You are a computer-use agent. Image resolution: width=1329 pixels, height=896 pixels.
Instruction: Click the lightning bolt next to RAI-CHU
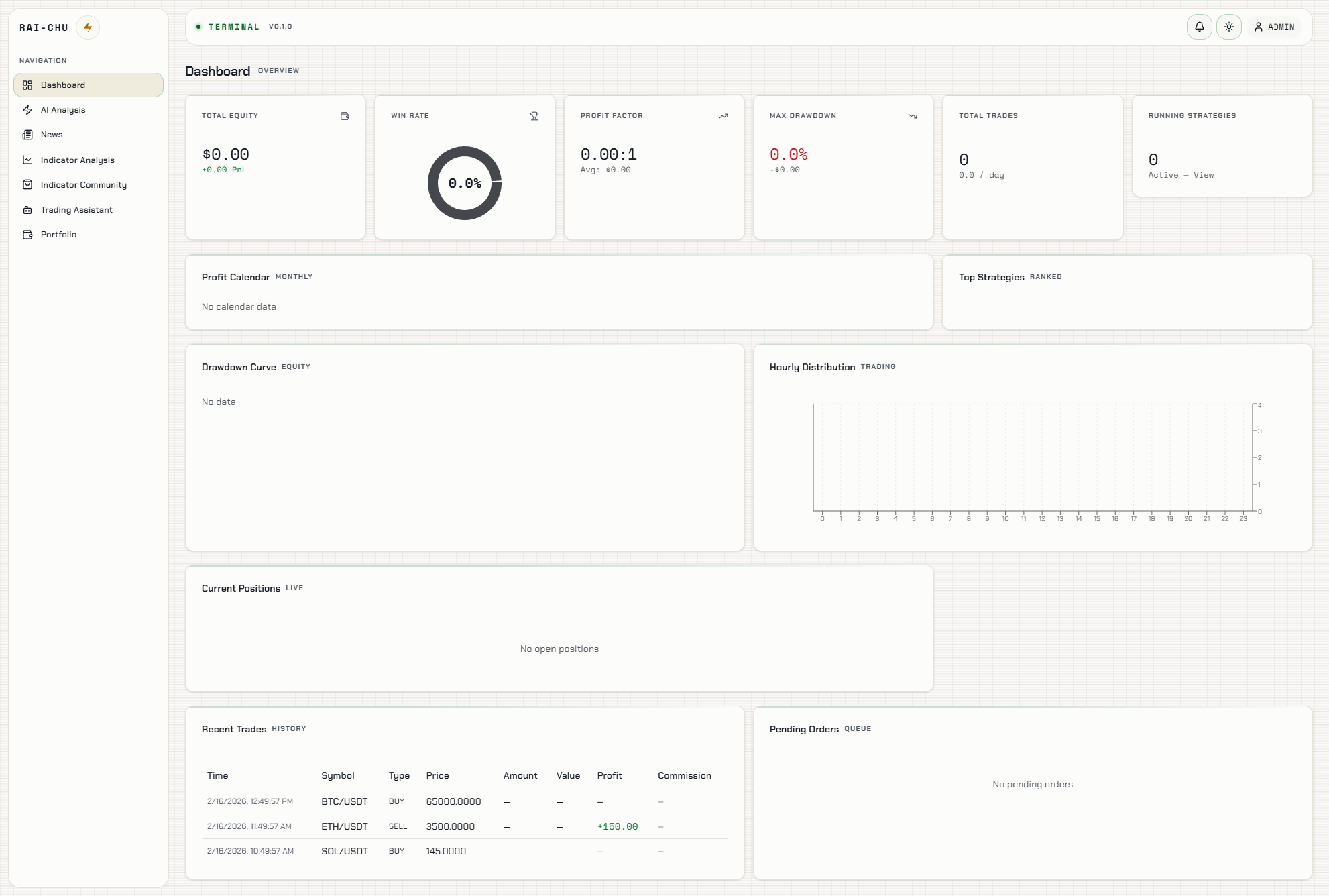pos(88,27)
